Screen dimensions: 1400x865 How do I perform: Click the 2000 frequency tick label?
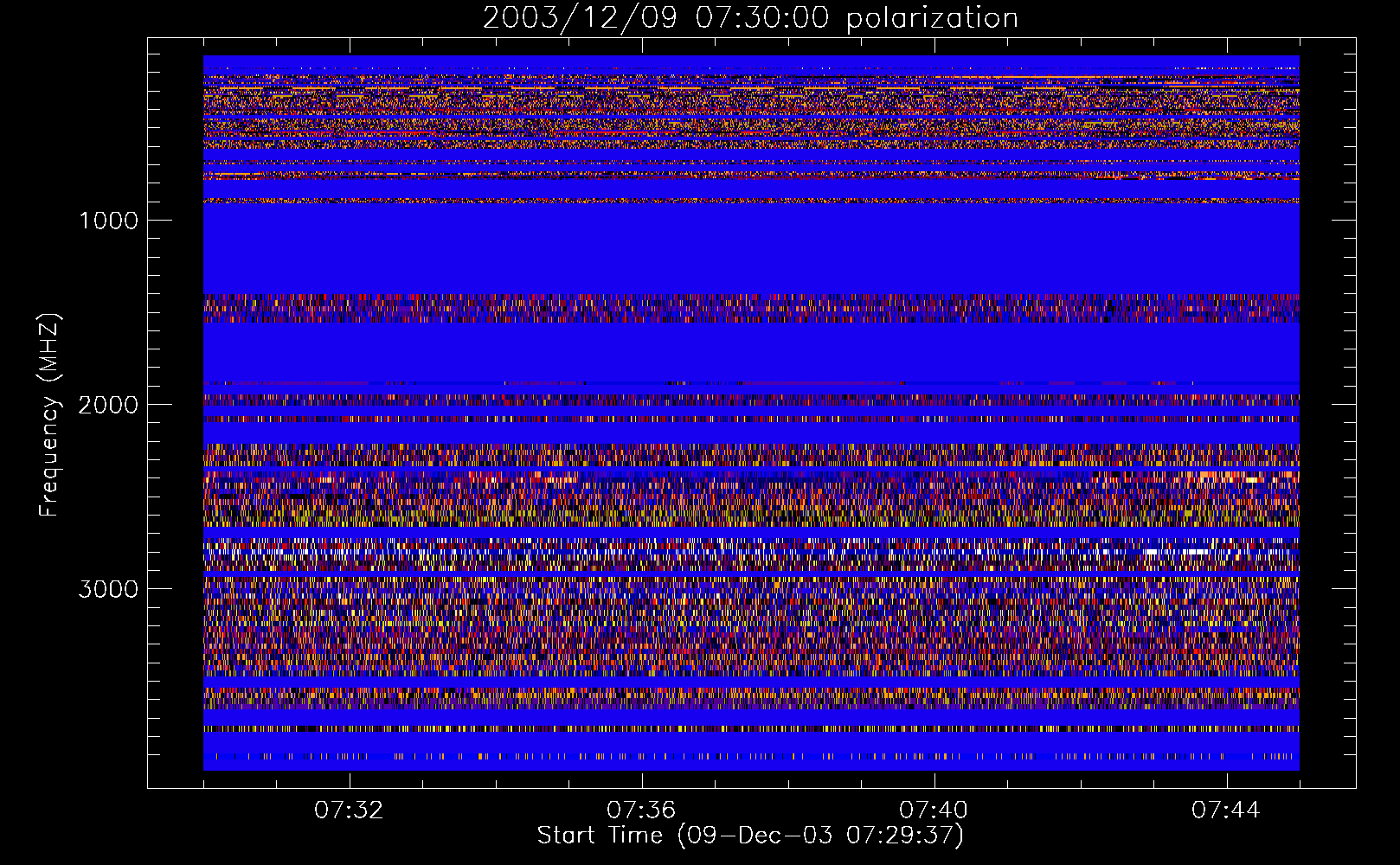point(108,405)
